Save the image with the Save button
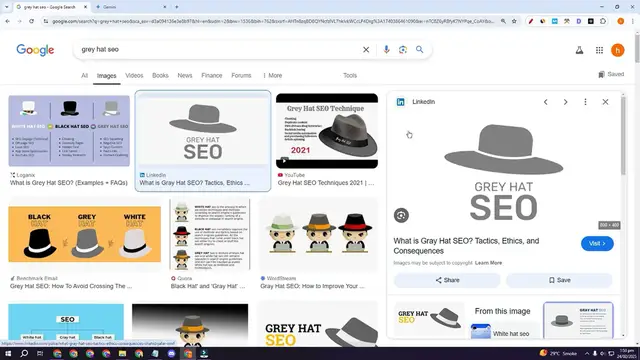 [x=559, y=280]
